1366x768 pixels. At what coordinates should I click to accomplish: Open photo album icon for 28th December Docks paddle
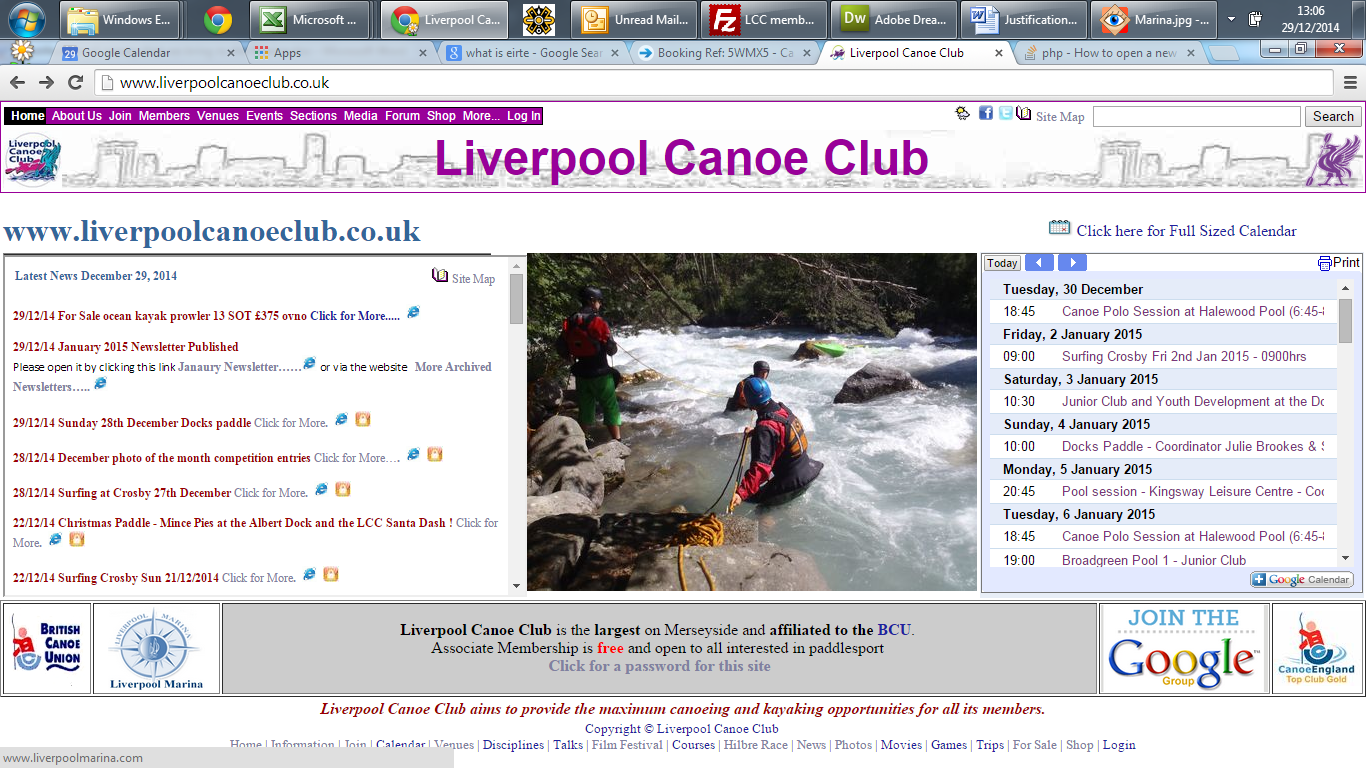pos(363,419)
